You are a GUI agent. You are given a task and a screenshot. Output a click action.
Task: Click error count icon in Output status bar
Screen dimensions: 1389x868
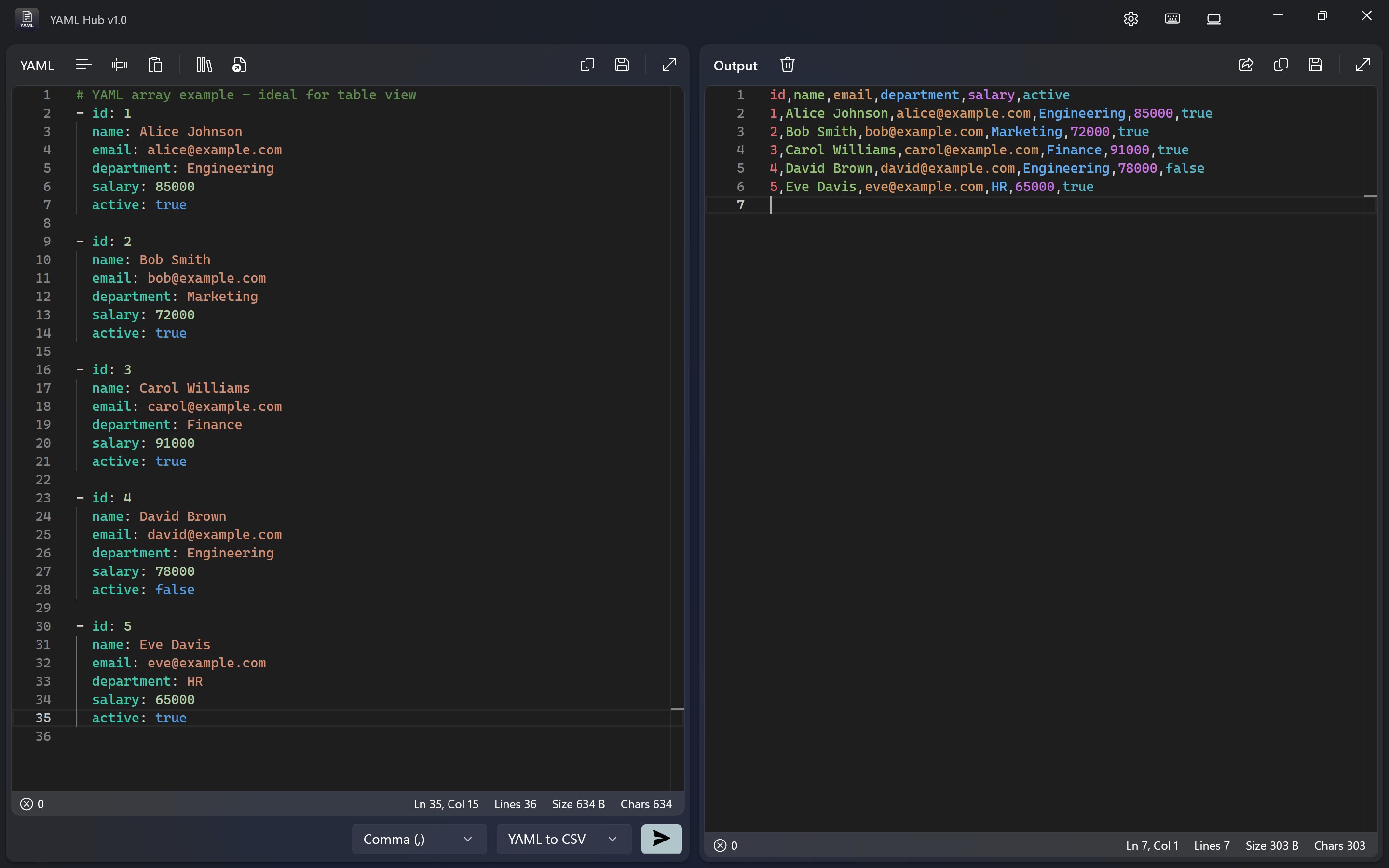720,845
